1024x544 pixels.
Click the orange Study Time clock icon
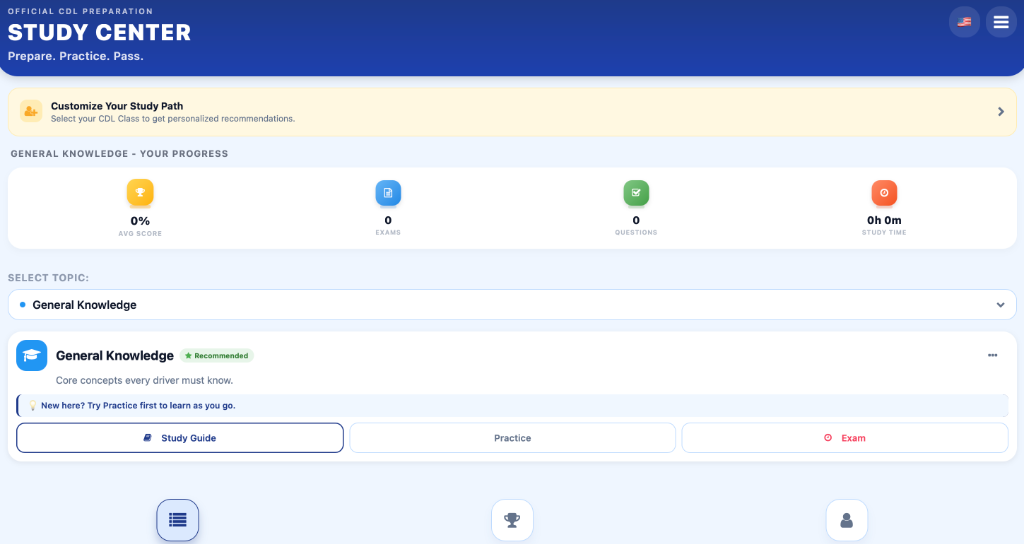[x=884, y=193]
